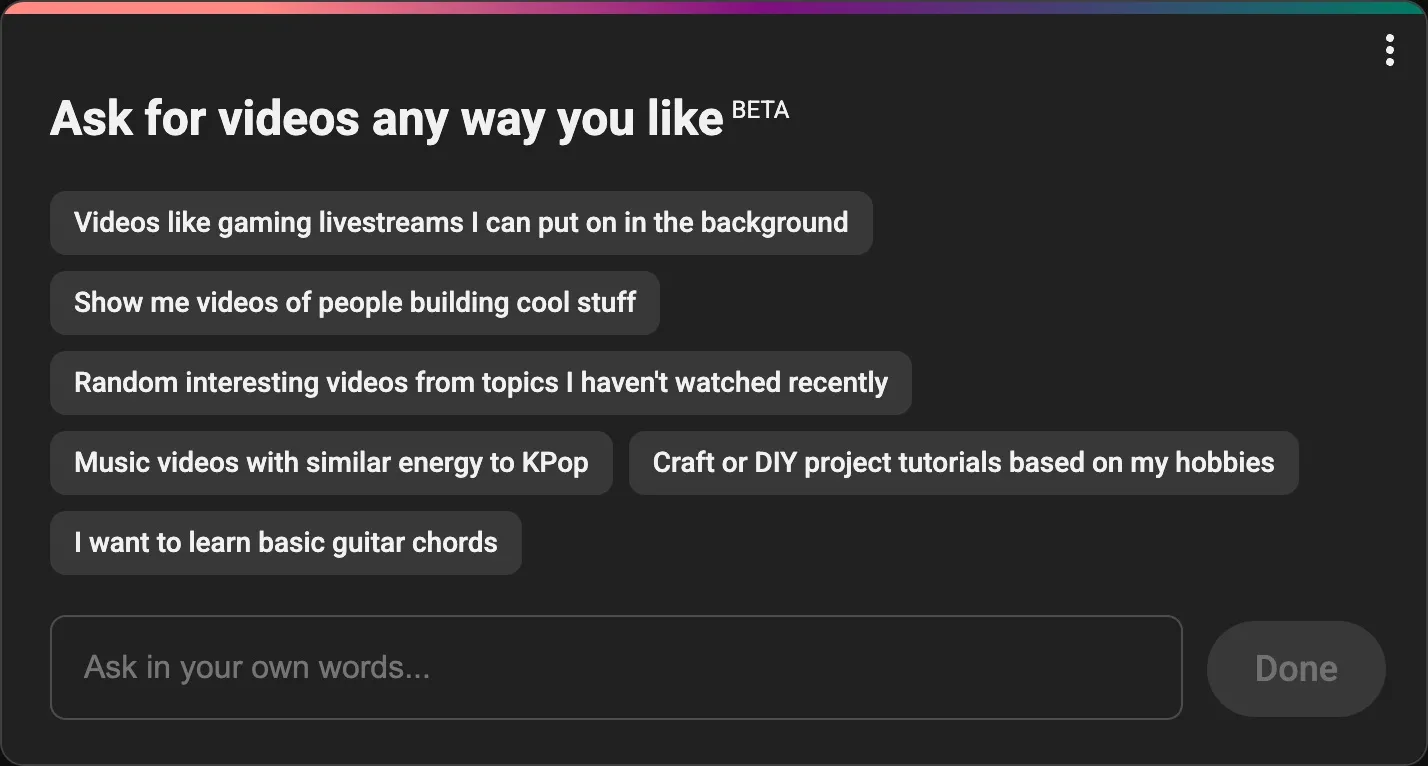Select the gaming livestreams background suggestion chip
The width and height of the screenshot is (1428, 766).
tap(461, 222)
